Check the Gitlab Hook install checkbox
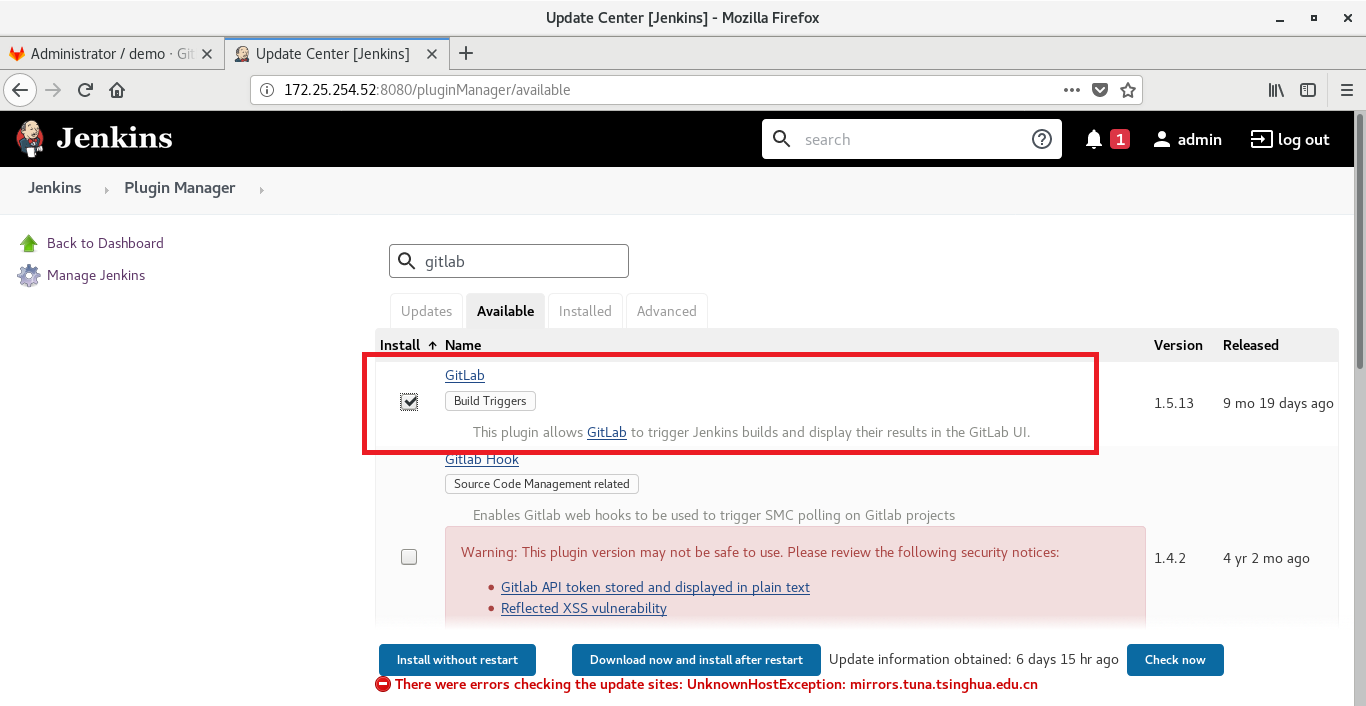 [409, 557]
